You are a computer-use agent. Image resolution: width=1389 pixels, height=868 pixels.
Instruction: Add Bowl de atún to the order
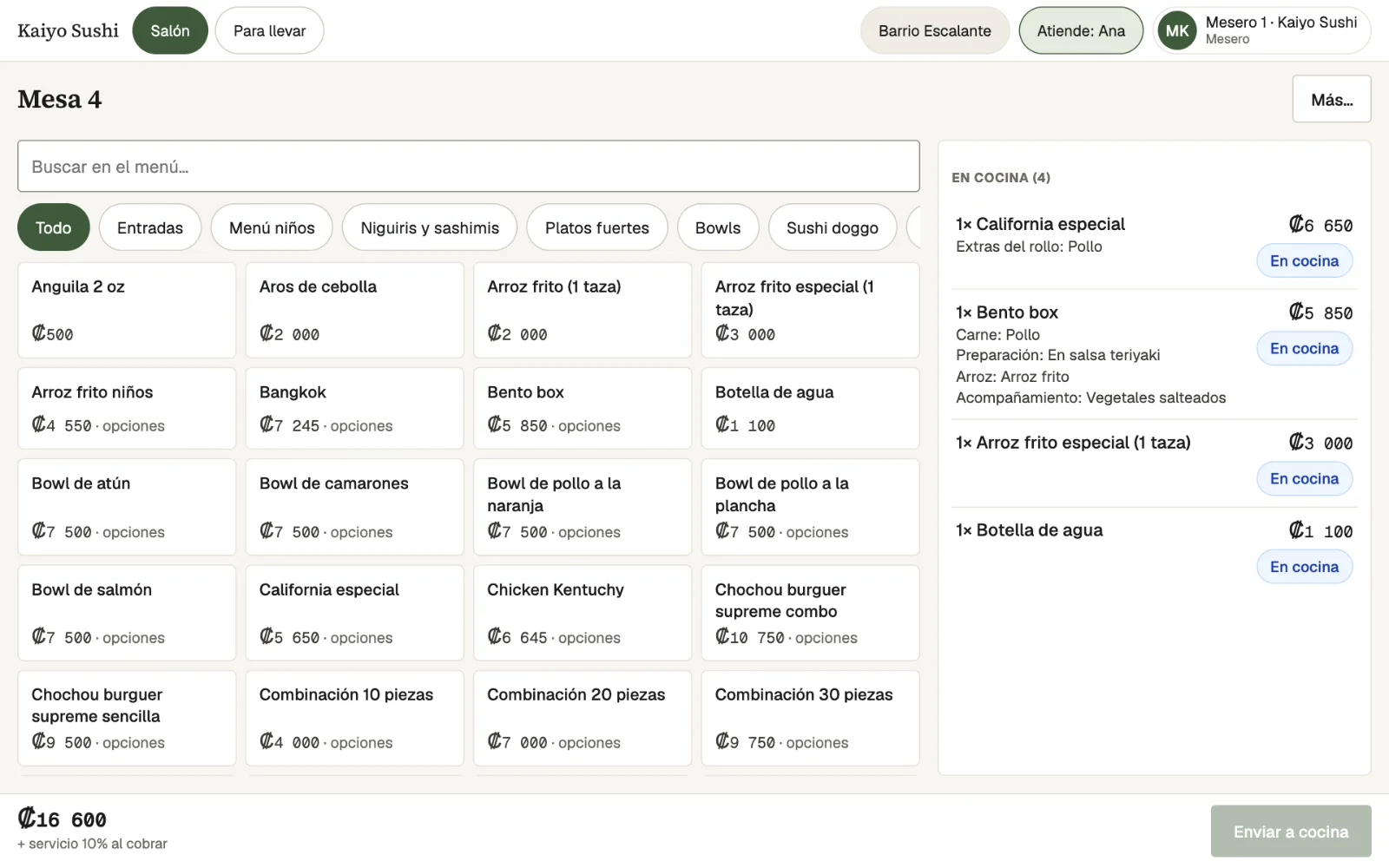[127, 507]
